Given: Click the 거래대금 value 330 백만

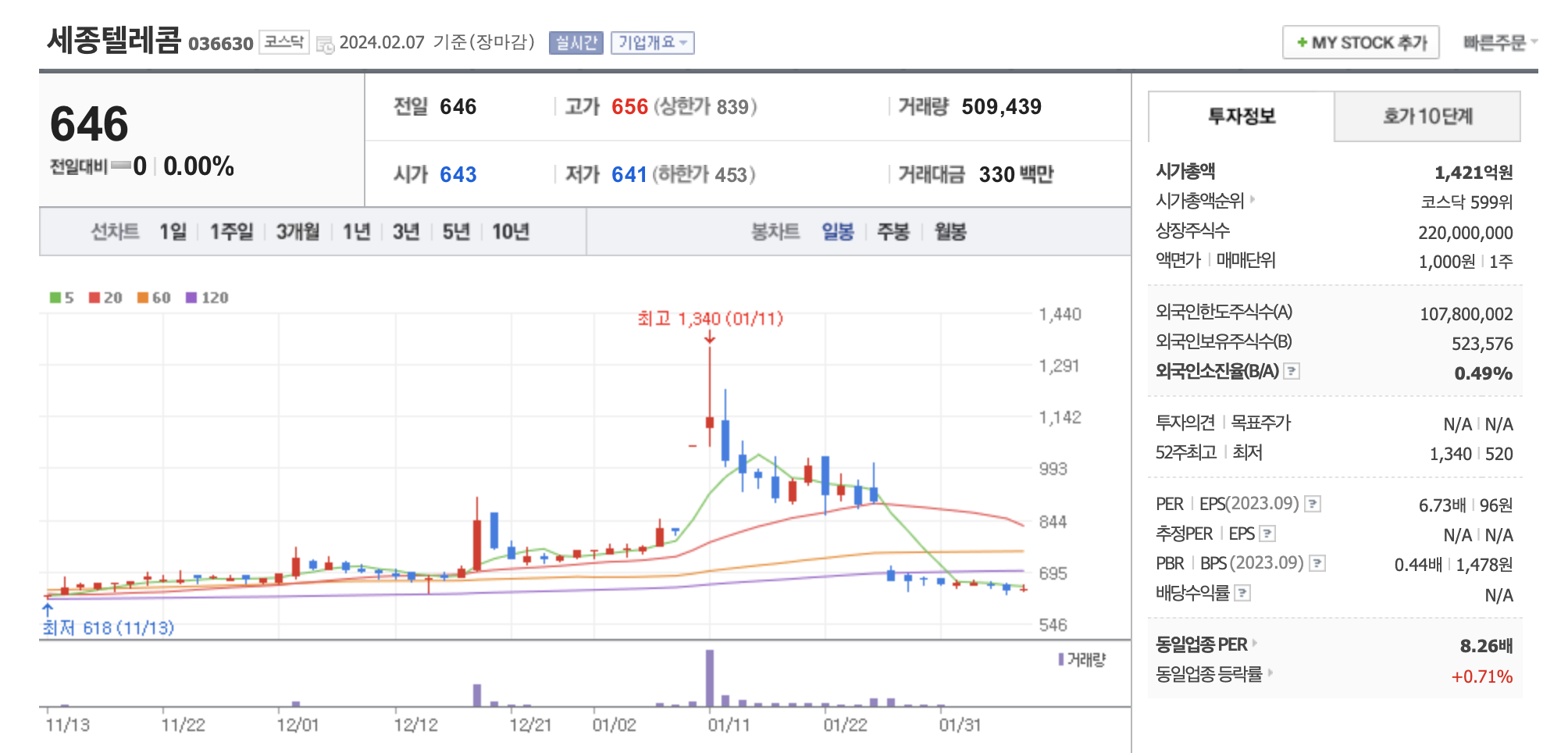Looking at the screenshot, I should click(x=1016, y=175).
